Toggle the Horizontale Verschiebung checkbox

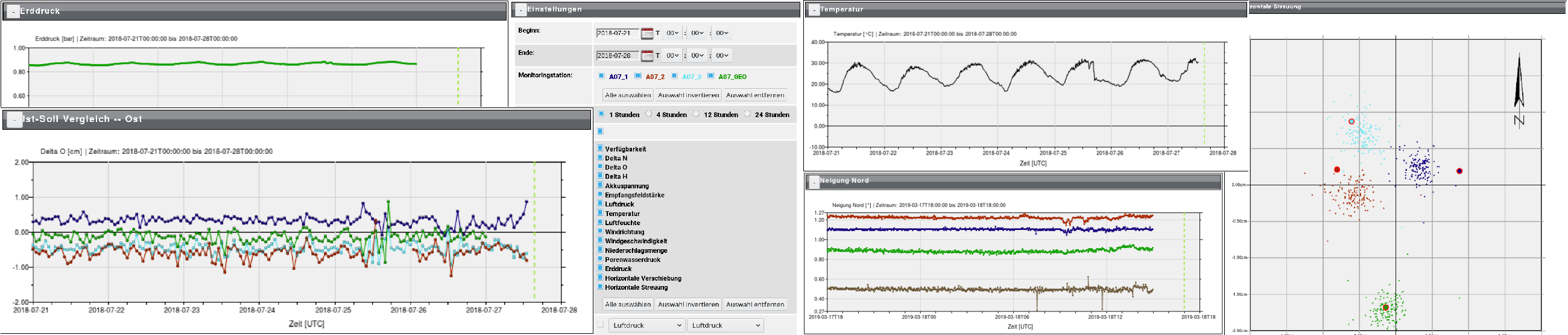(600, 277)
